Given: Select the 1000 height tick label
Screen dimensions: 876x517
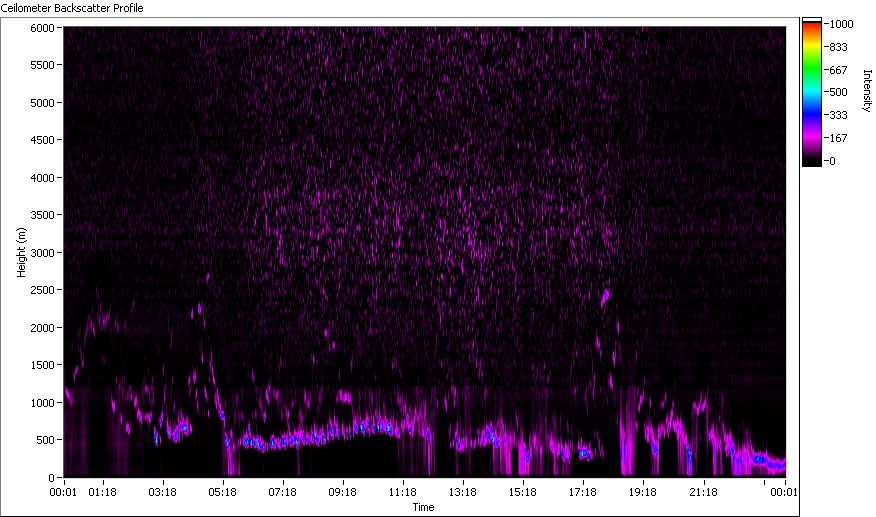Looking at the screenshot, I should [42, 402].
